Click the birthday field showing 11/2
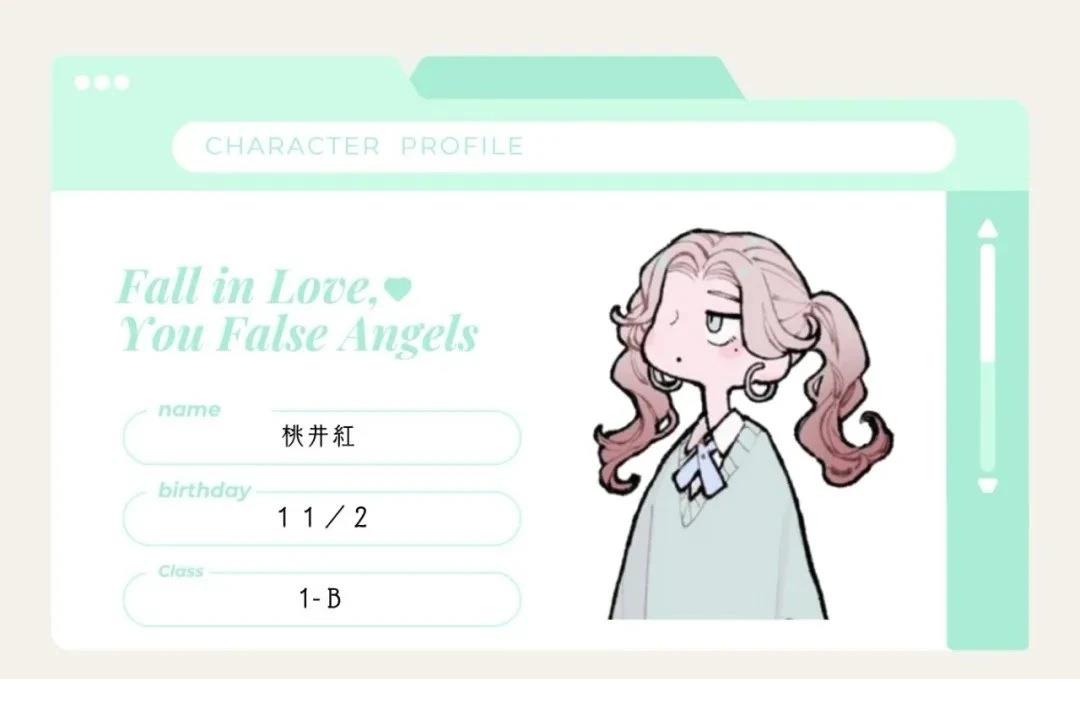1080x709 pixels. click(x=322, y=518)
